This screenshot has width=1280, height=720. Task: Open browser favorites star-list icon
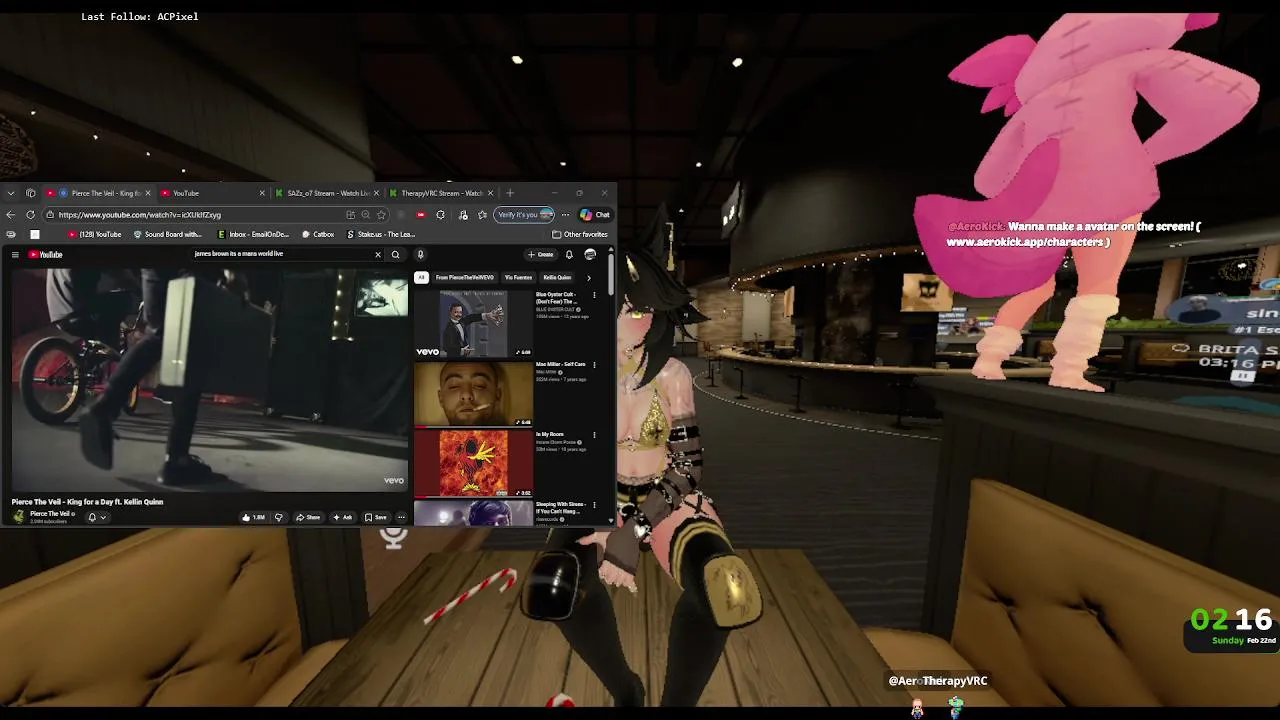(482, 215)
